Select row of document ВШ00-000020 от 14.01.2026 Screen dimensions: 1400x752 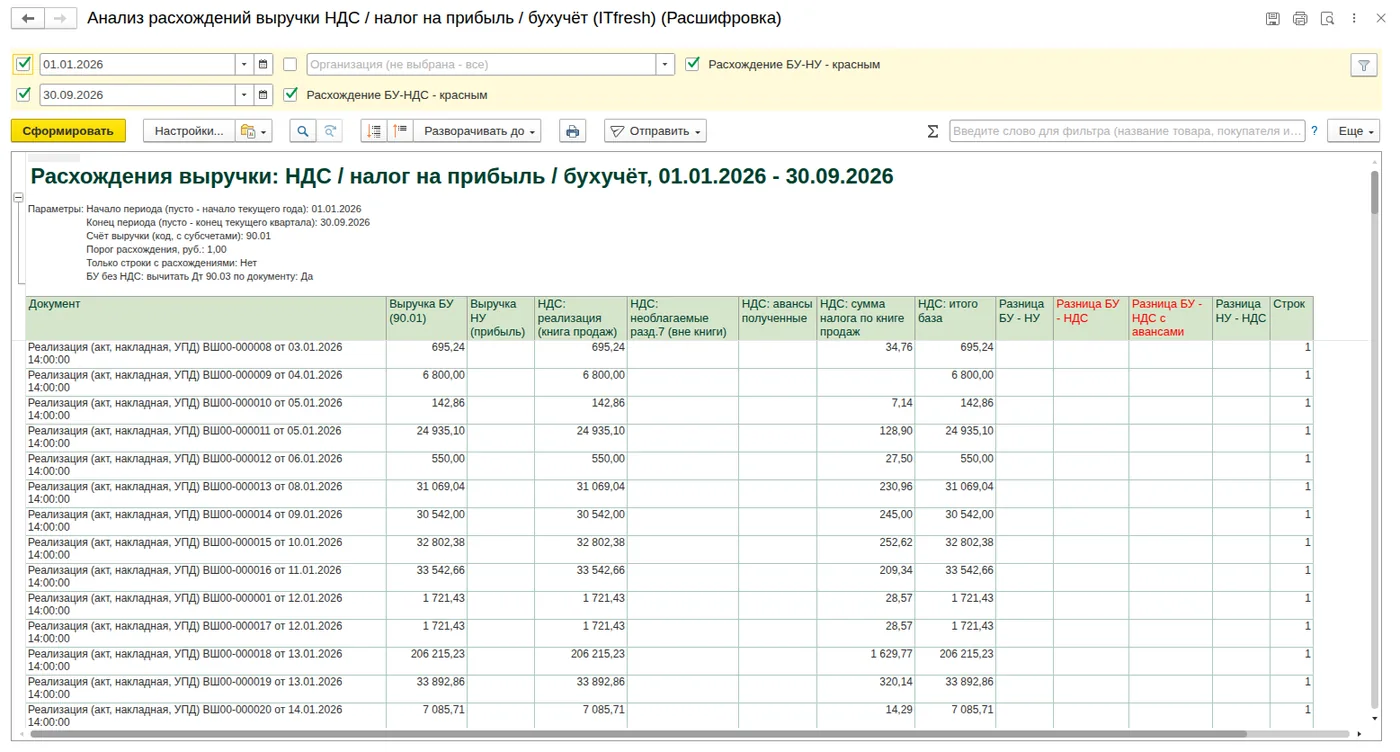(668, 716)
